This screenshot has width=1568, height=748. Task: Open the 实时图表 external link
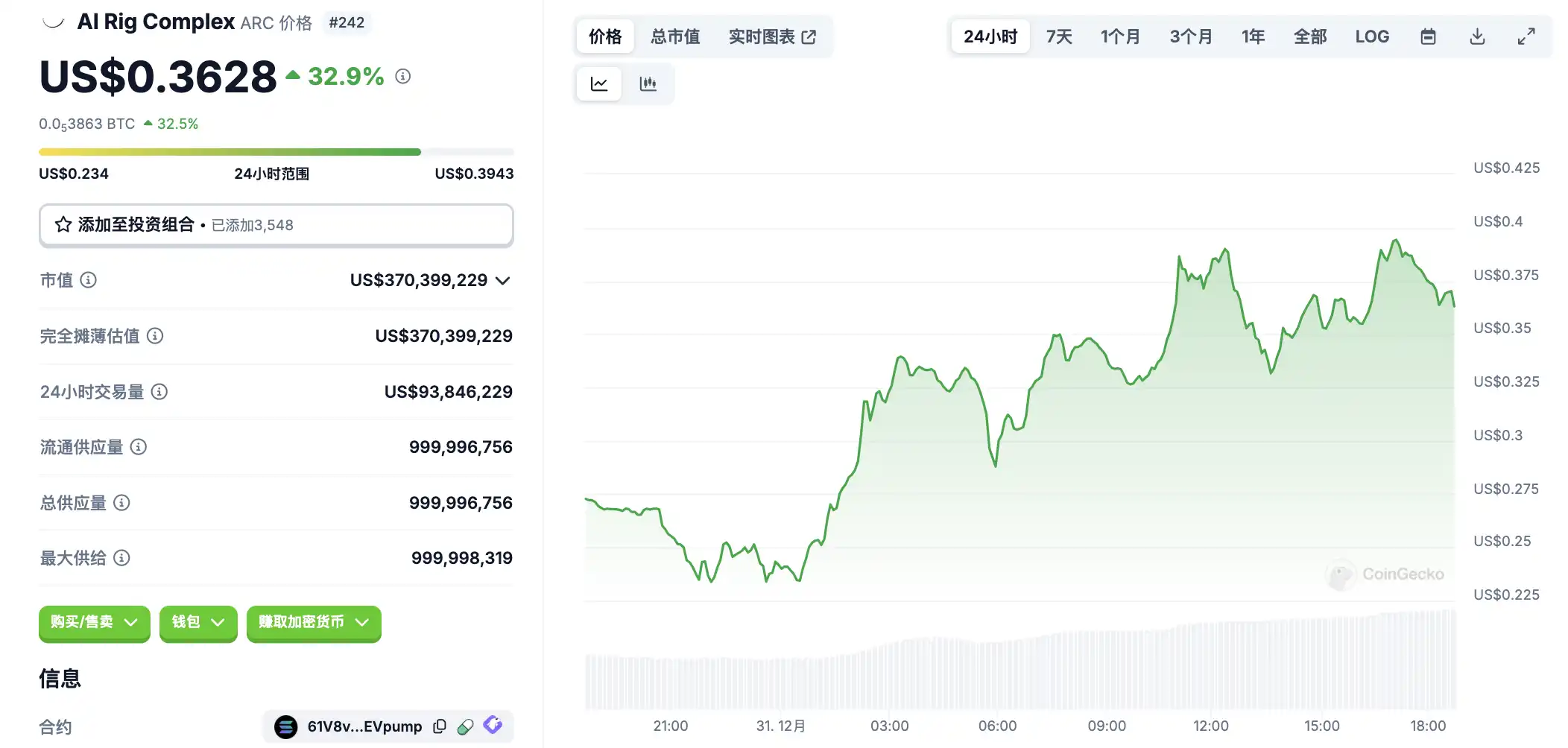pos(772,37)
